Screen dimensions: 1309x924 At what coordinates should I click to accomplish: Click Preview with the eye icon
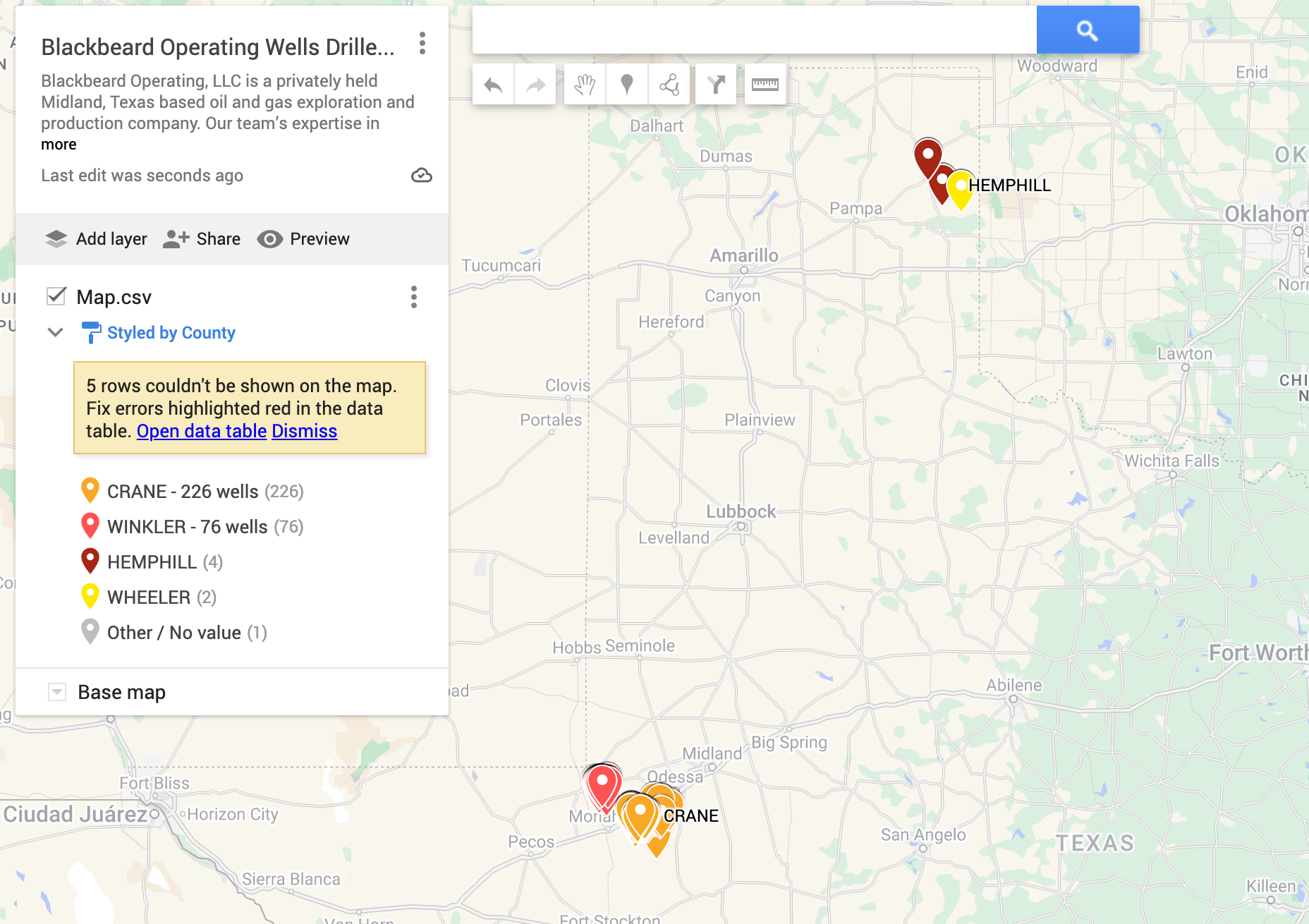pyautogui.click(x=303, y=239)
